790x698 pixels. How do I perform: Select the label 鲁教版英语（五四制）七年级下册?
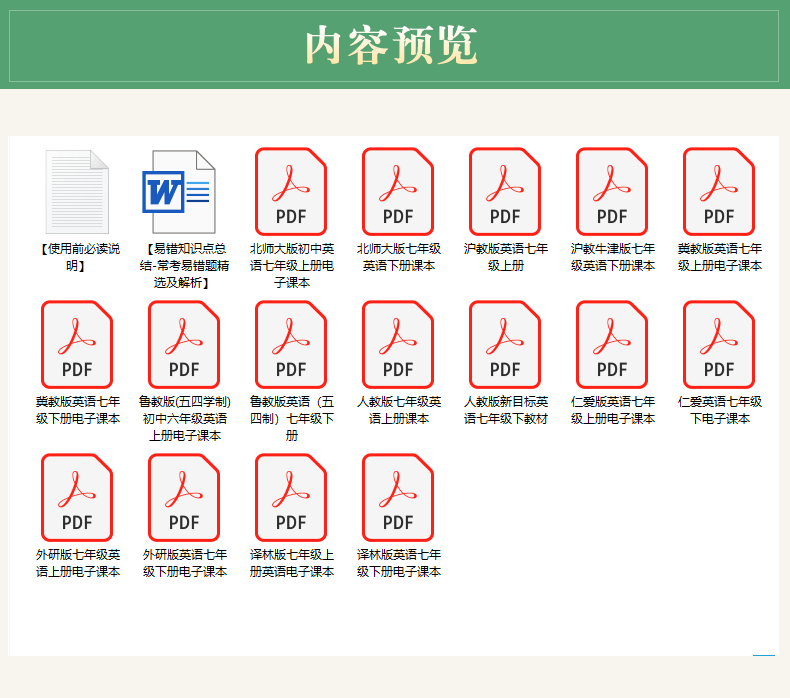[292, 419]
